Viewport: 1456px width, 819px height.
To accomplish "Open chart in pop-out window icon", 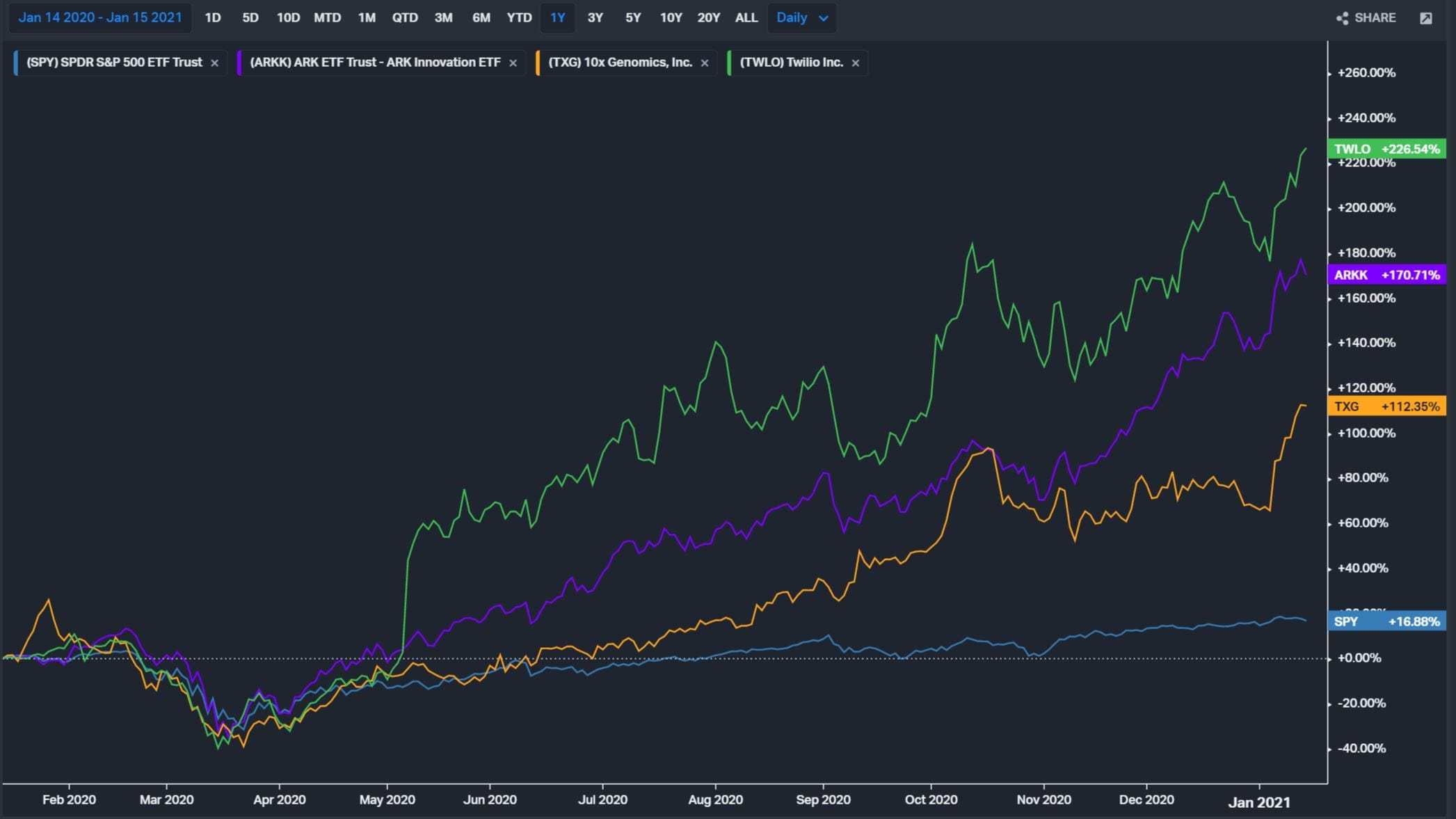I will [1426, 18].
